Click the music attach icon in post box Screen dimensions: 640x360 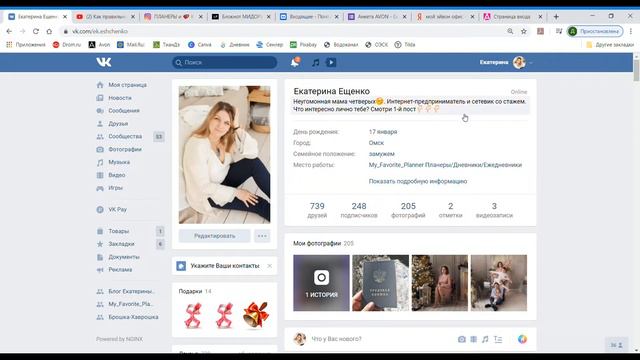tap(485, 339)
